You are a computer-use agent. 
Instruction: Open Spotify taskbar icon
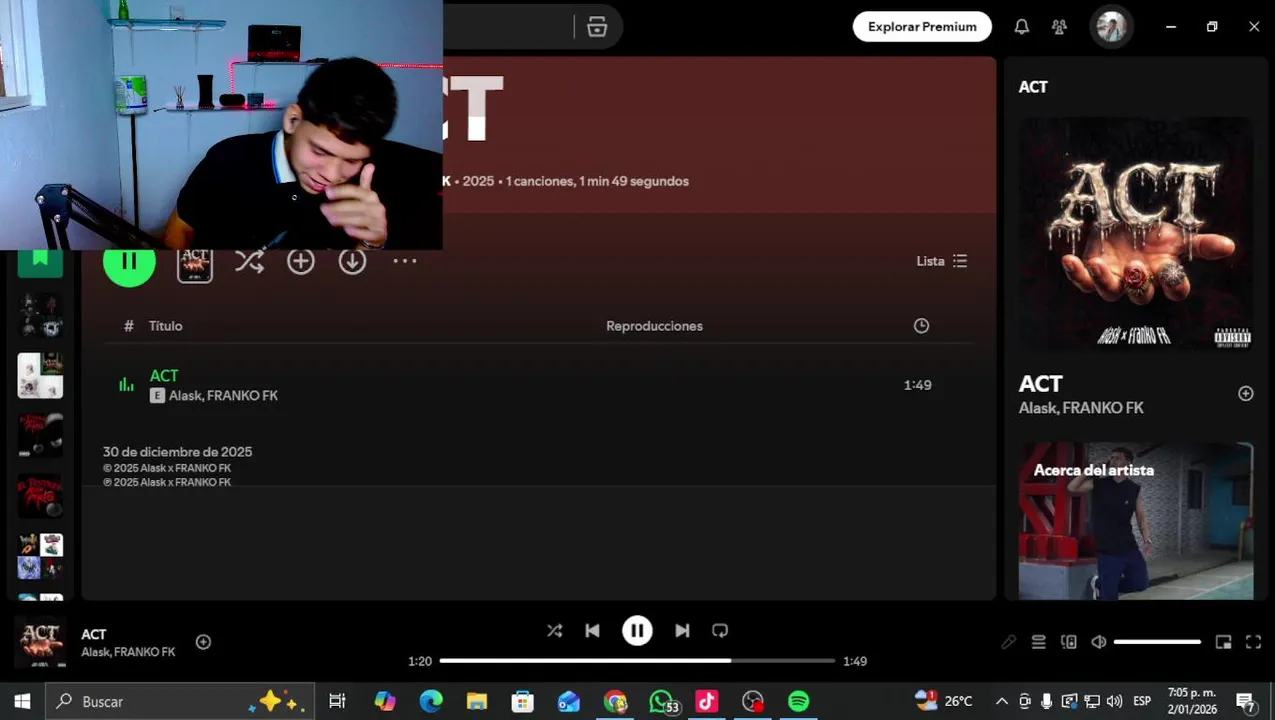click(x=799, y=702)
